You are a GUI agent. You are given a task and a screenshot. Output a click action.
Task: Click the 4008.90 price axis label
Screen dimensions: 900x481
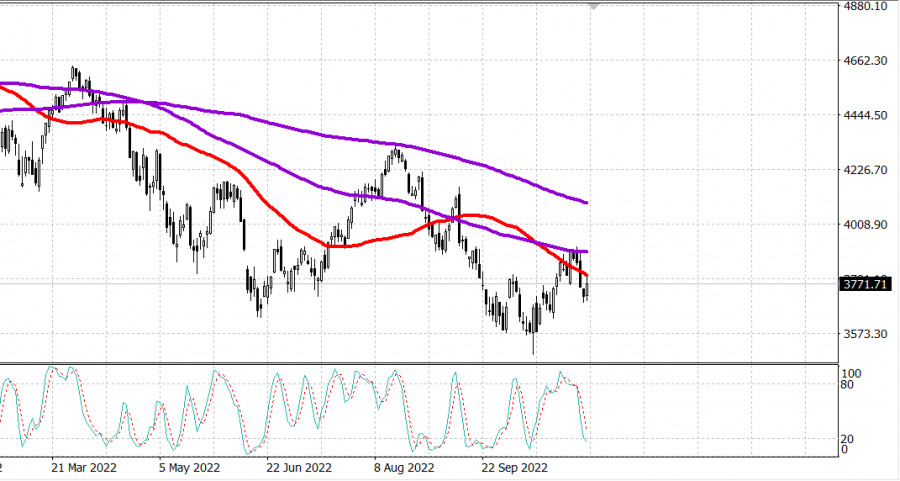tap(866, 225)
